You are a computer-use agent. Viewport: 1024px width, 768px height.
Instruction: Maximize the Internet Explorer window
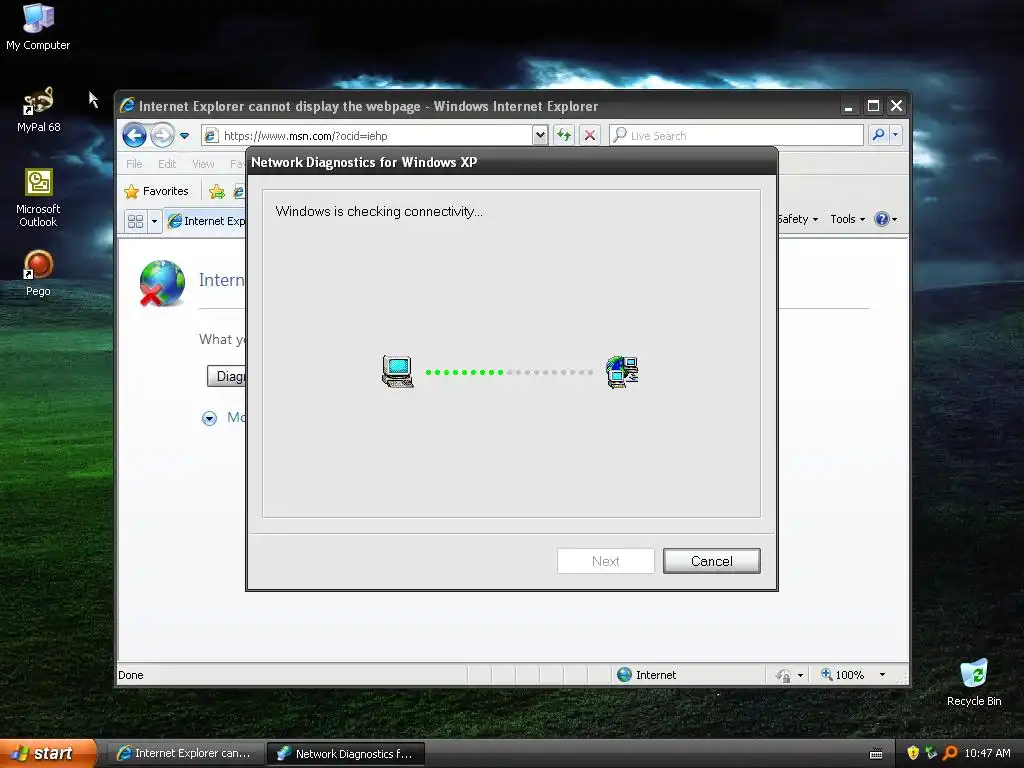873,106
